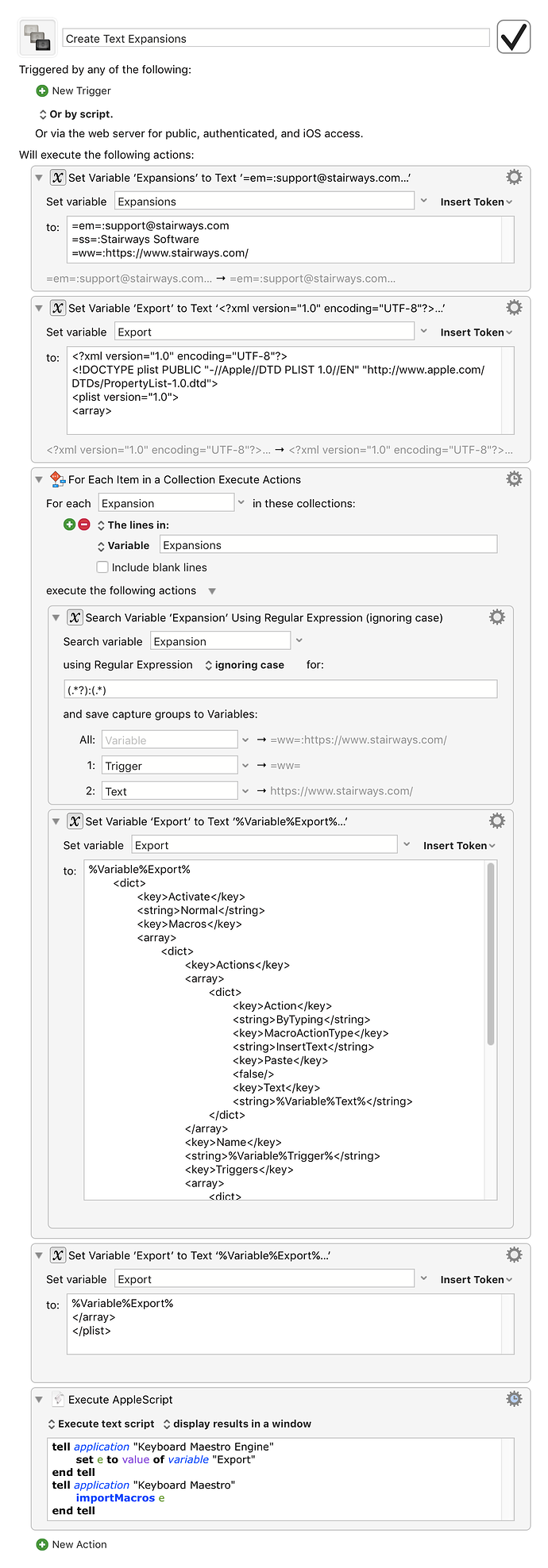Open the ignoring case popup menu
Screen dimensions: 548x1568
point(244,665)
